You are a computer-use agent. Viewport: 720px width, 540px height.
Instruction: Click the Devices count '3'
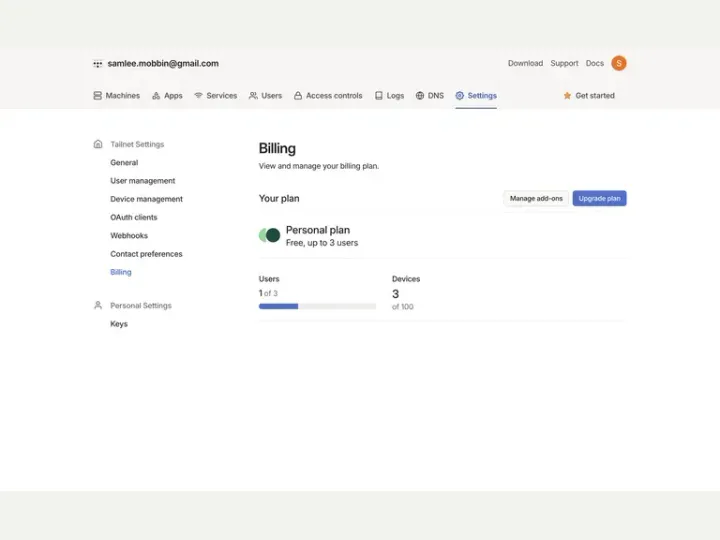pyautogui.click(x=395, y=294)
